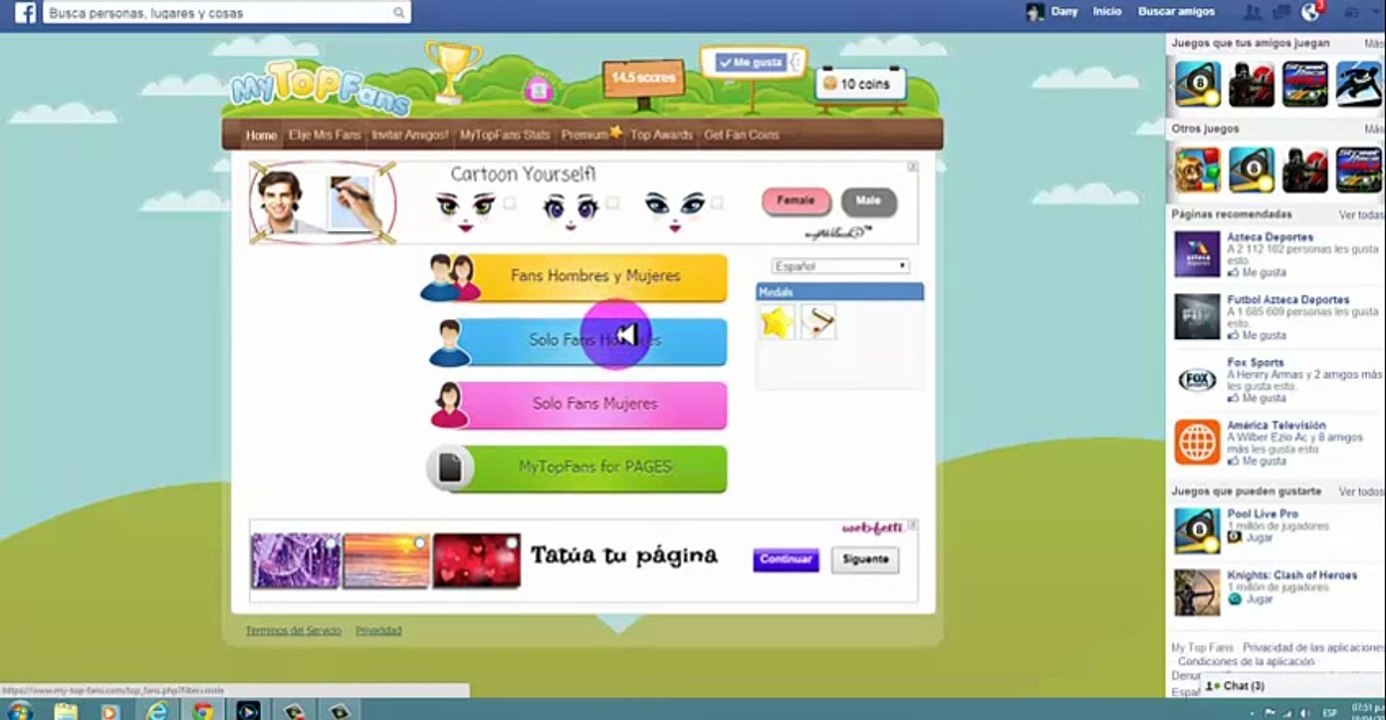The height and width of the screenshot is (720, 1386).
Task: Click the Female button in the ad
Action: 796,201
